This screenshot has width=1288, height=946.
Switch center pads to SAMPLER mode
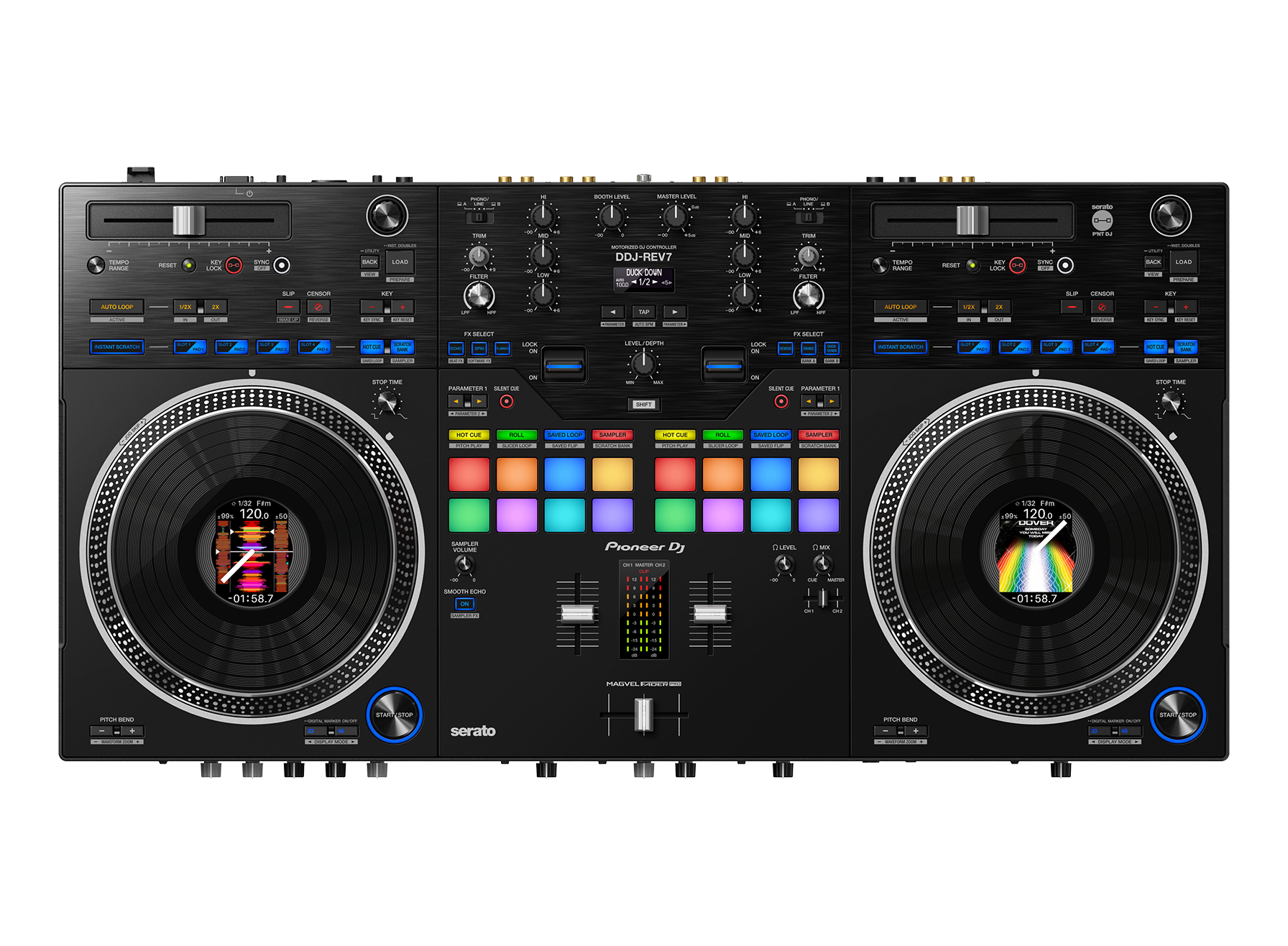(x=613, y=435)
